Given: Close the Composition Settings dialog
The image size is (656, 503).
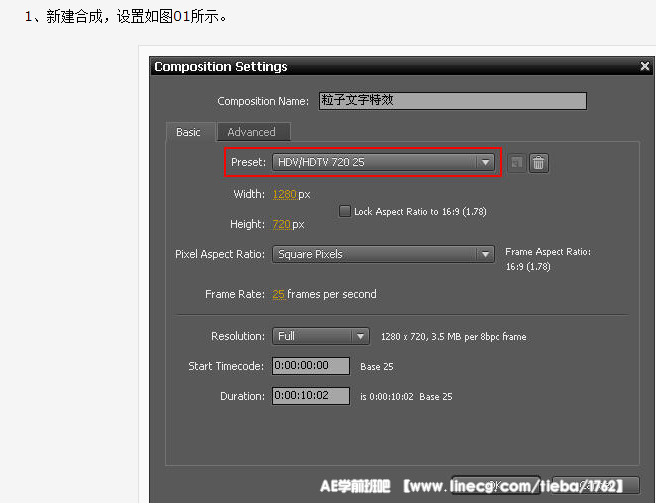Looking at the screenshot, I should pos(645,66).
